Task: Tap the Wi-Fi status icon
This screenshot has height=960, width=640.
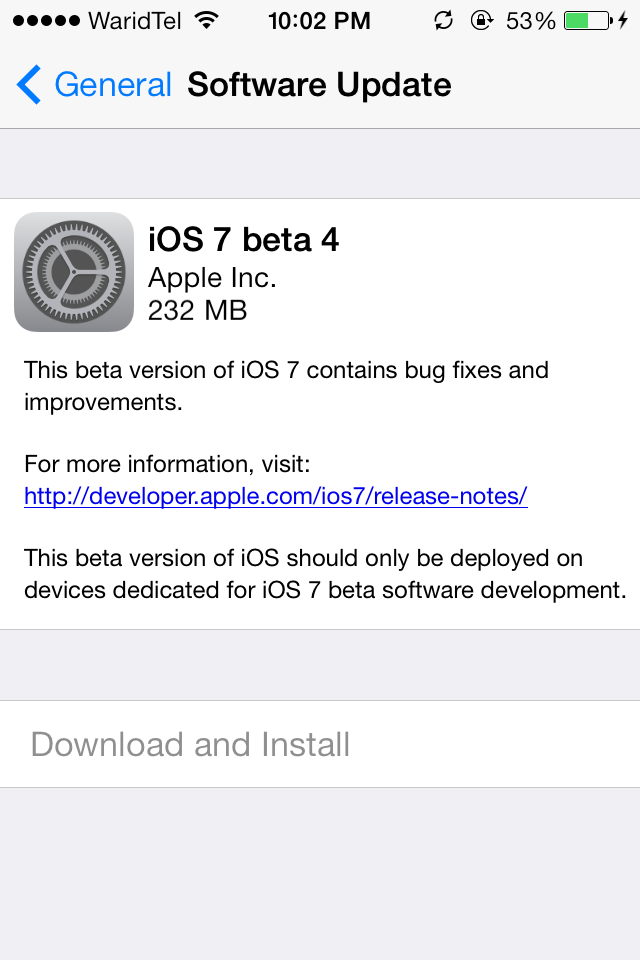Action: 207,21
